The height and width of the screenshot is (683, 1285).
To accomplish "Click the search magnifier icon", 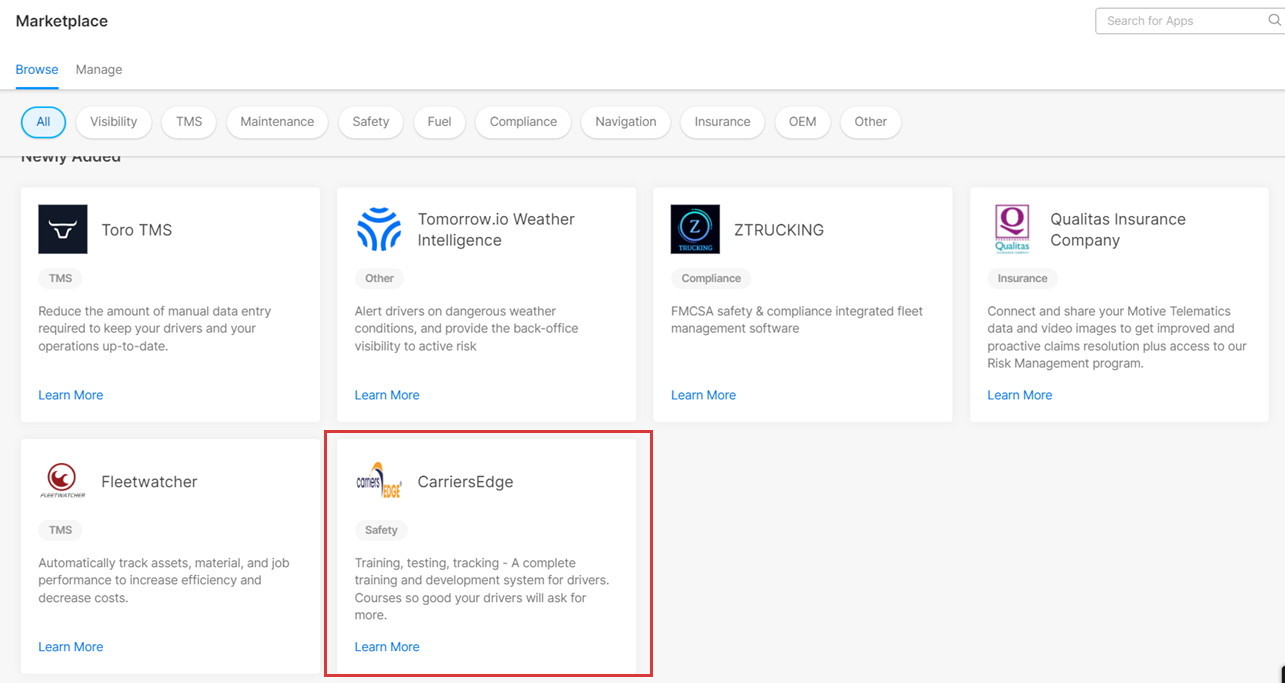I will coord(1275,20).
